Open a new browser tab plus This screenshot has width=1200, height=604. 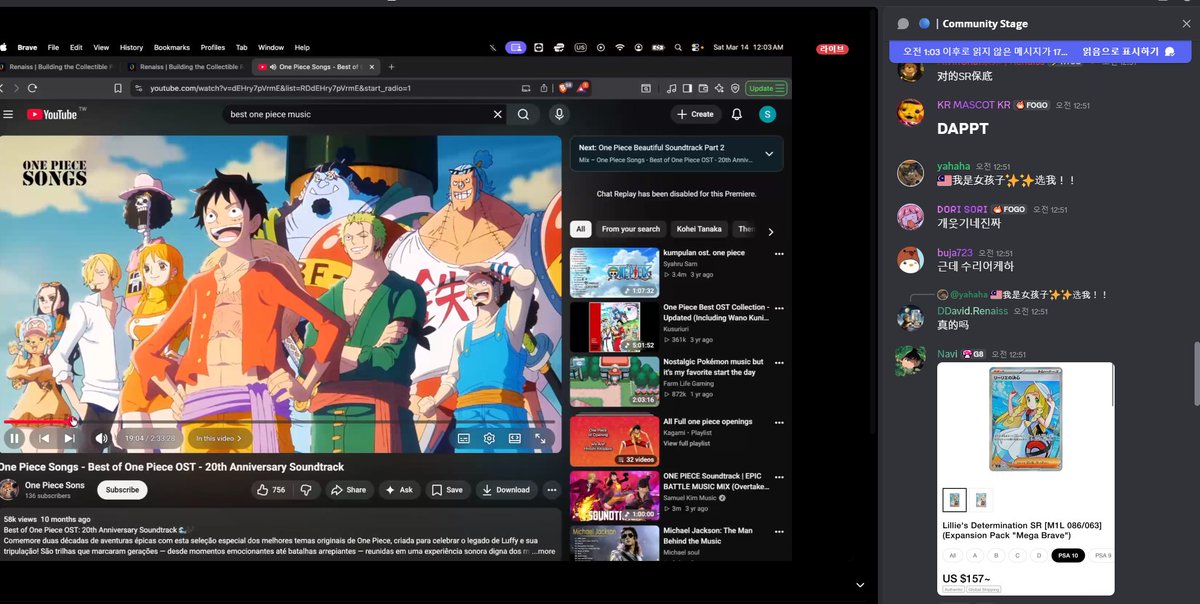click(391, 67)
